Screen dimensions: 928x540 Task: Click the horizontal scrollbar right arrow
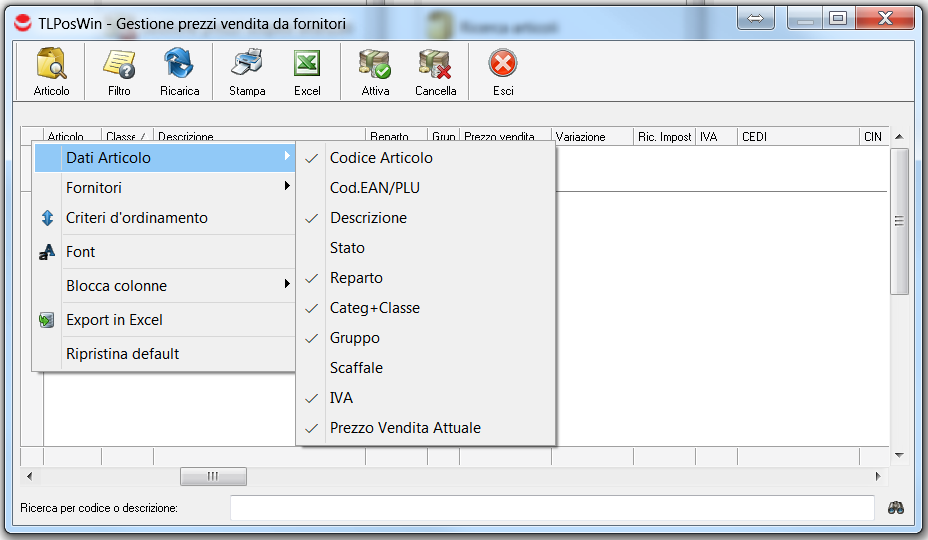tap(878, 476)
